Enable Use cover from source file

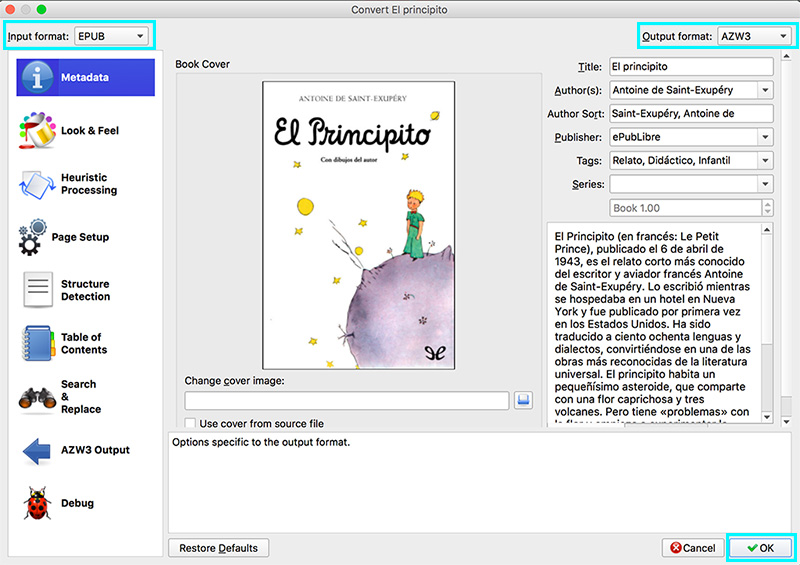pos(190,423)
